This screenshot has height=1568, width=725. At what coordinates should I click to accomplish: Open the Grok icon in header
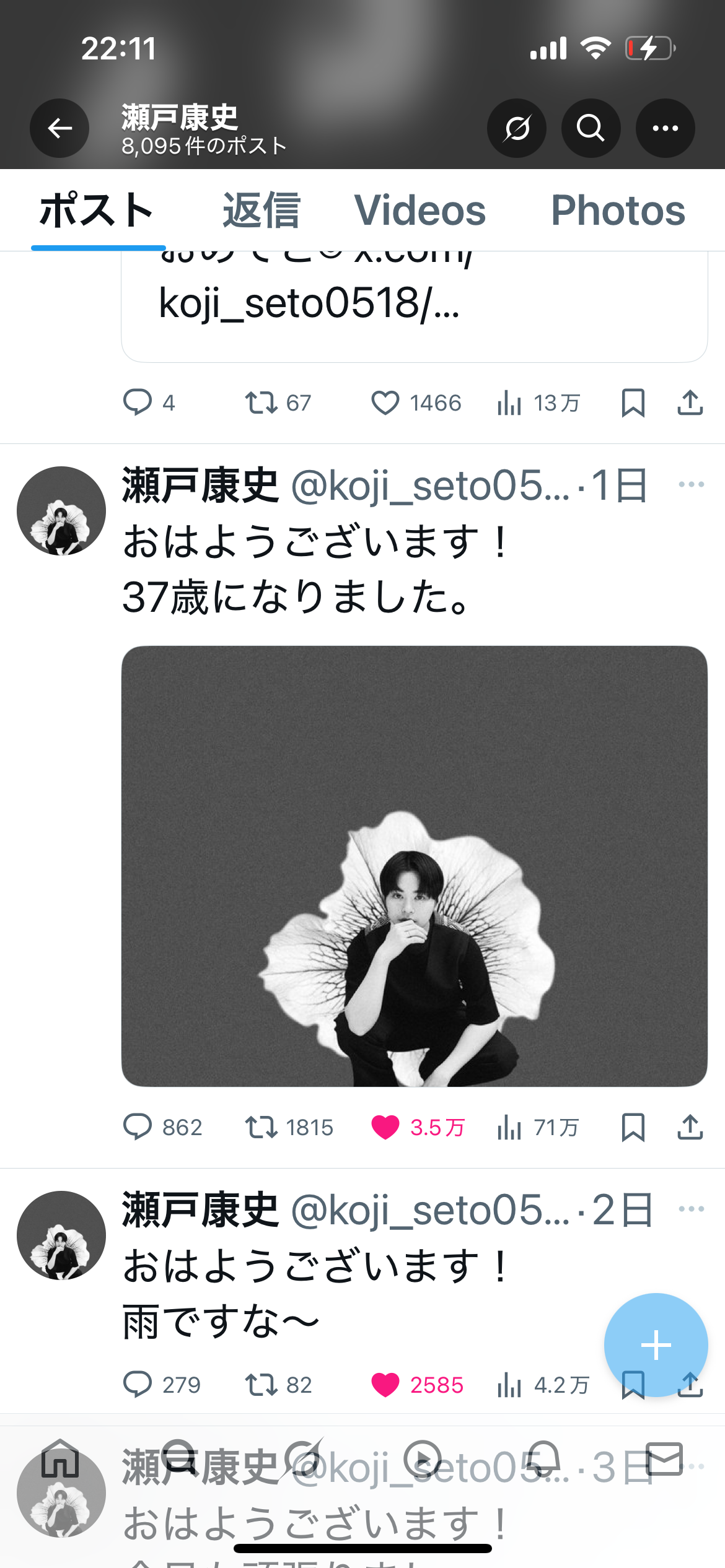point(517,128)
